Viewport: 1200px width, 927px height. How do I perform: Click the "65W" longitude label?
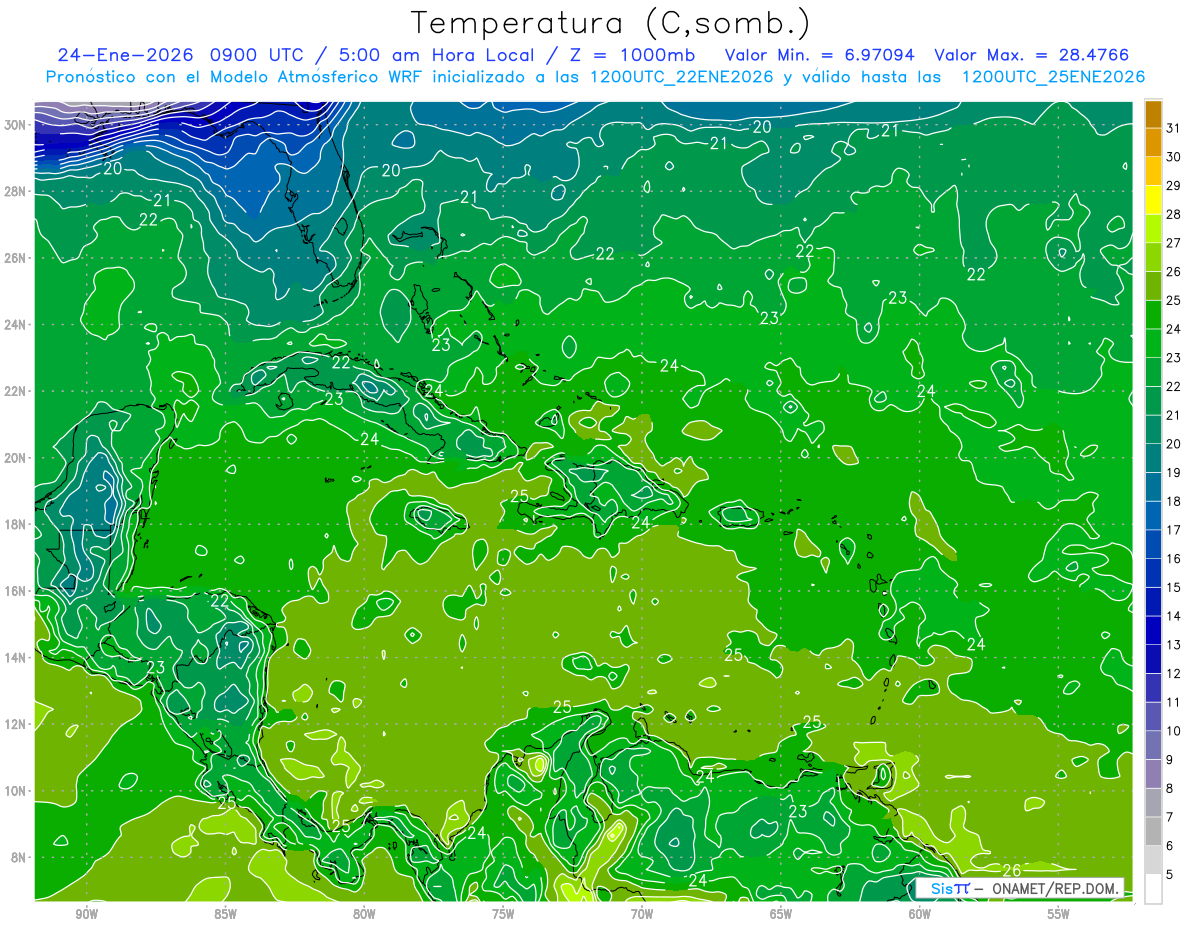point(781,914)
